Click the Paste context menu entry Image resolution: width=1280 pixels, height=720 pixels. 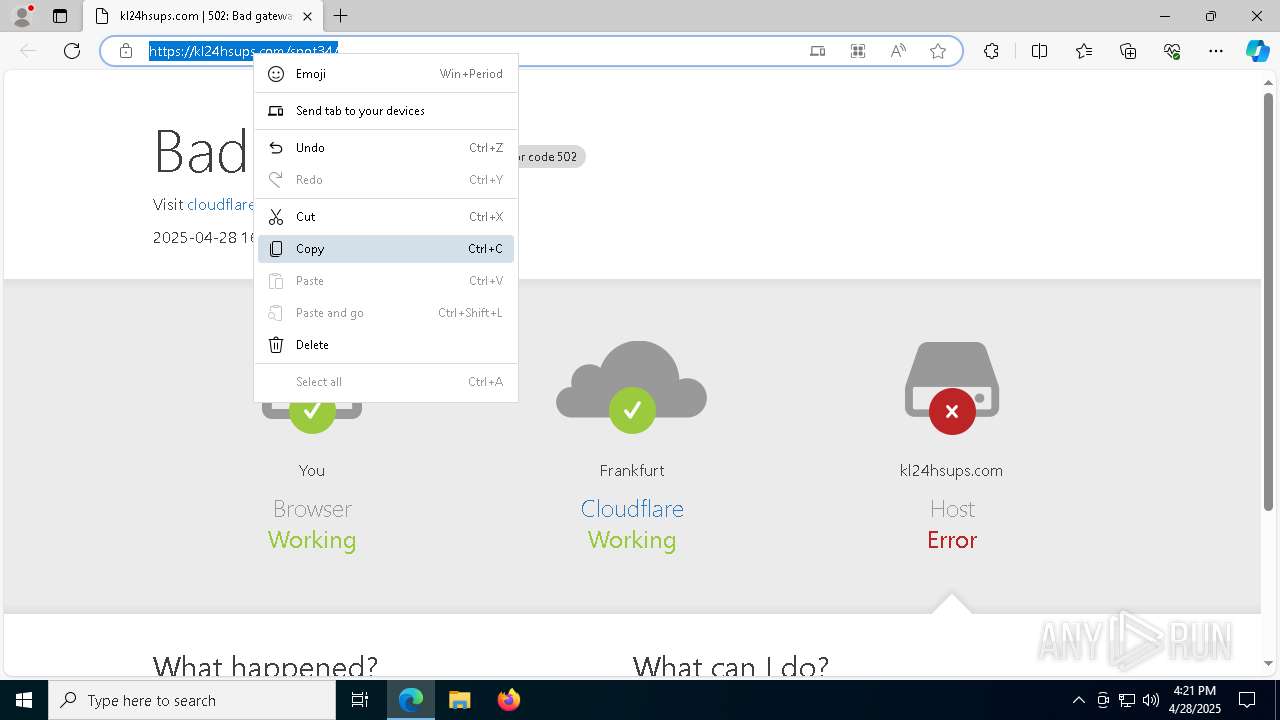click(386, 281)
